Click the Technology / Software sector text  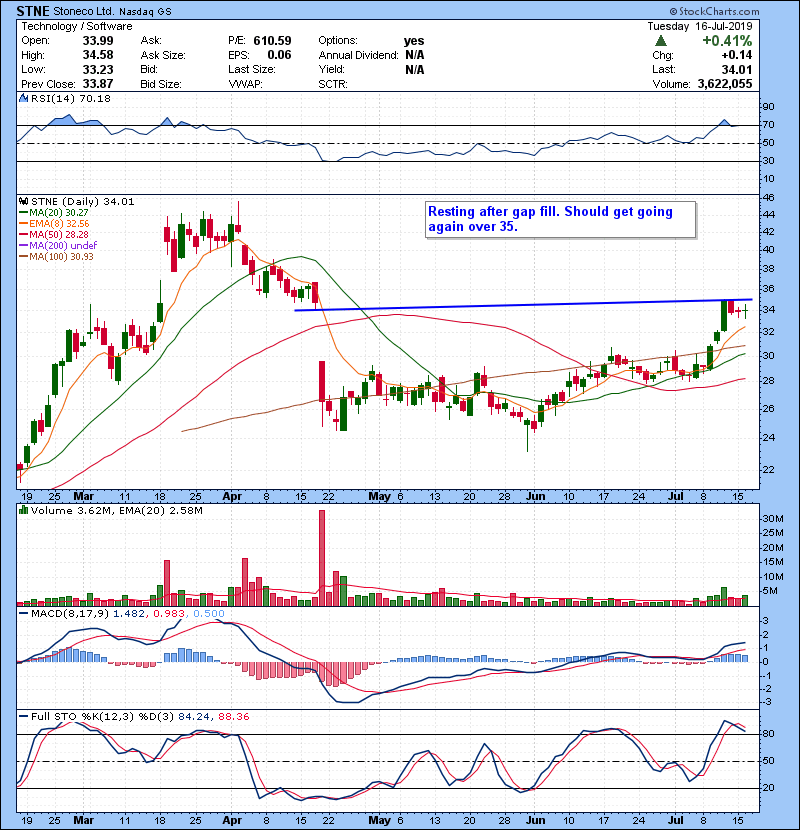point(77,26)
